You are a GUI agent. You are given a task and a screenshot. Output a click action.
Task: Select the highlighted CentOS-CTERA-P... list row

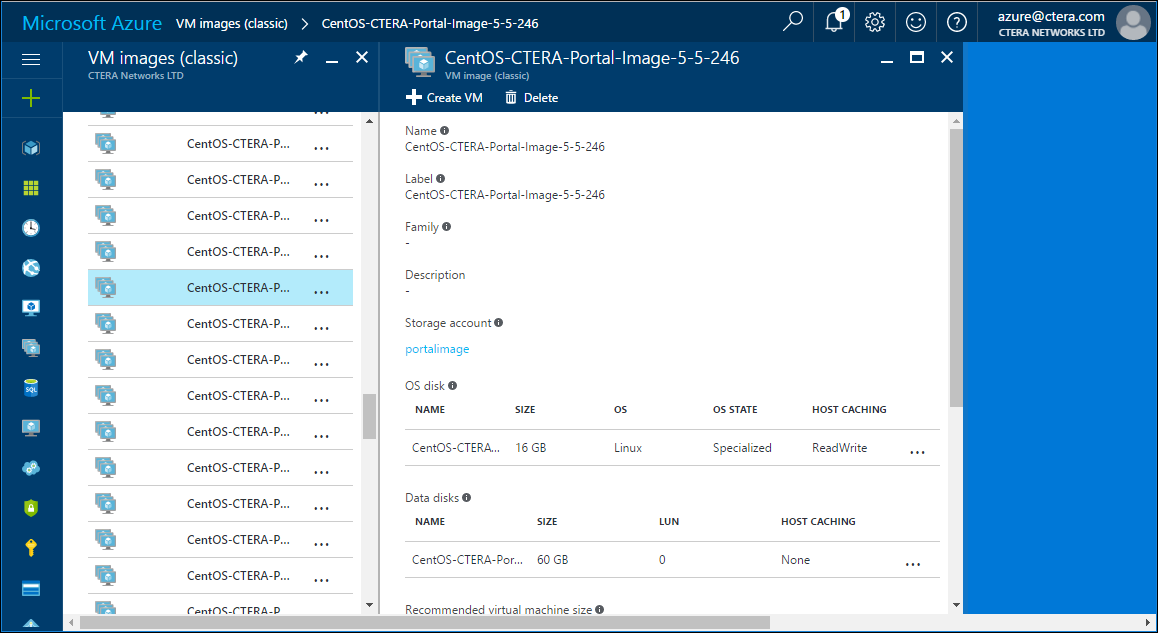tap(220, 287)
